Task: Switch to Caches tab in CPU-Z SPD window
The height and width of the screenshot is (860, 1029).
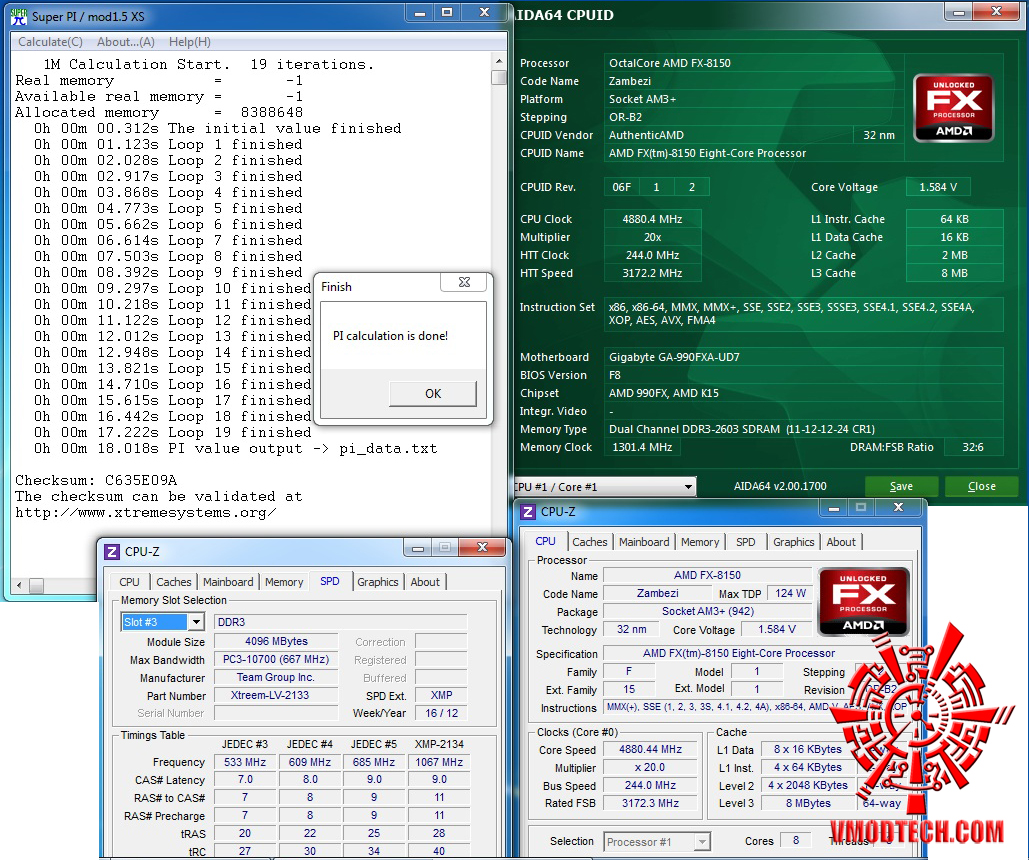Action: [174, 582]
